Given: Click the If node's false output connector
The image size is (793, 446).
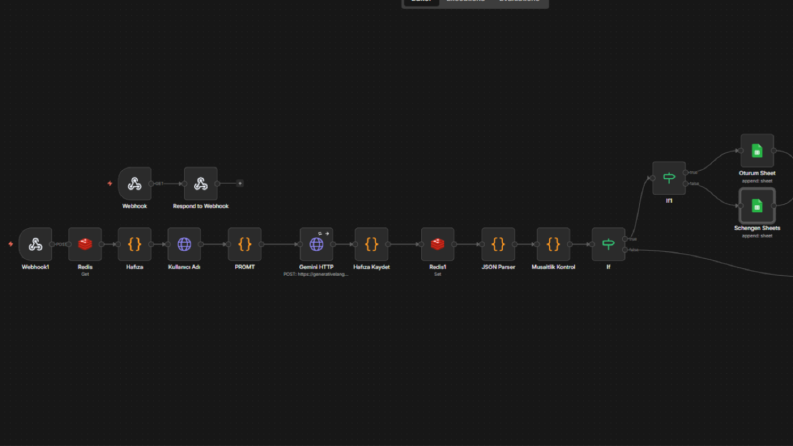Looking at the screenshot, I should pyautogui.click(x=625, y=250).
